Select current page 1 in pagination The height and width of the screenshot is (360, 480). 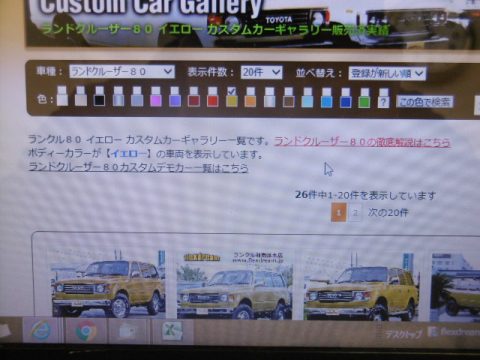click(339, 212)
